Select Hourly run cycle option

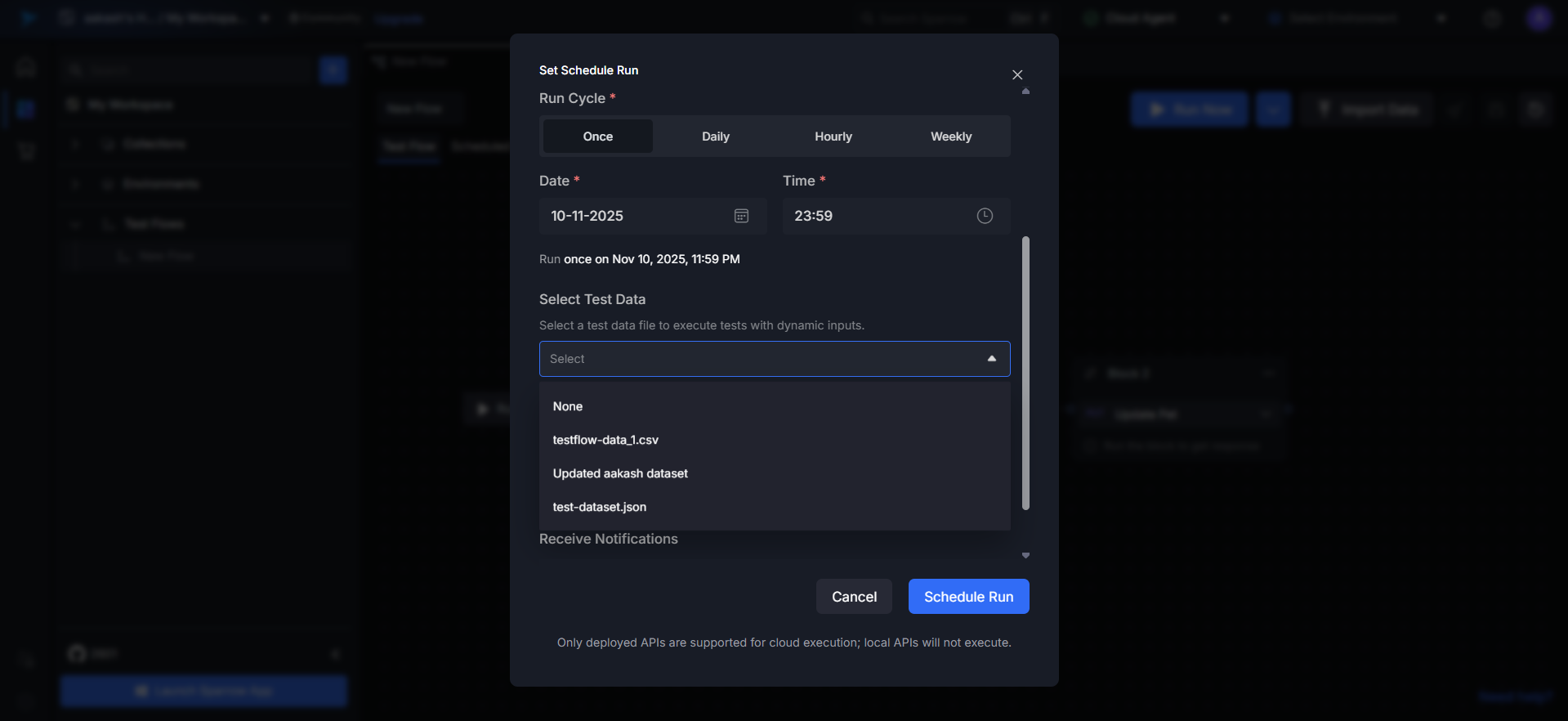pos(833,137)
